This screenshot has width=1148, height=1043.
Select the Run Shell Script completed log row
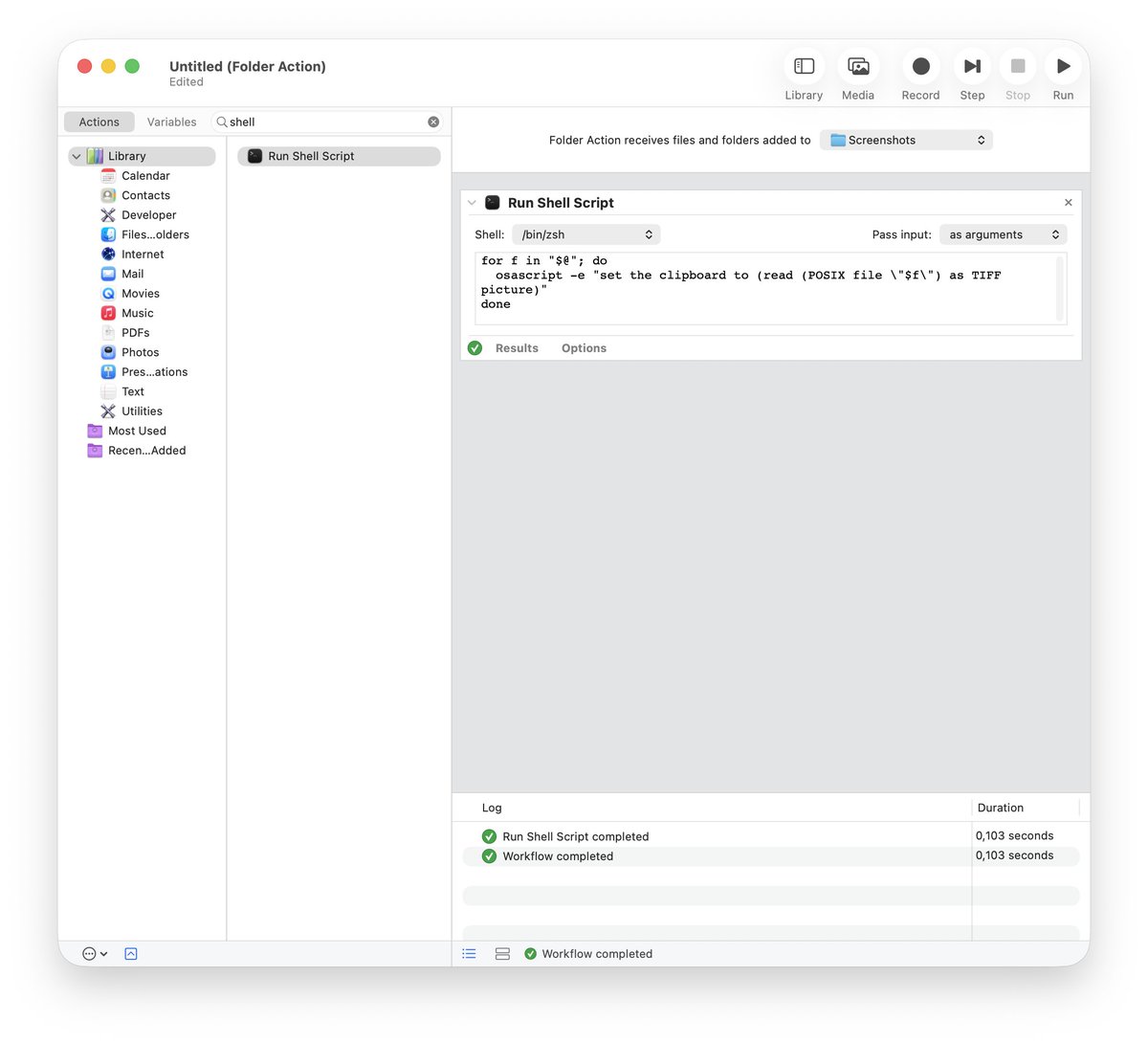tap(771, 836)
